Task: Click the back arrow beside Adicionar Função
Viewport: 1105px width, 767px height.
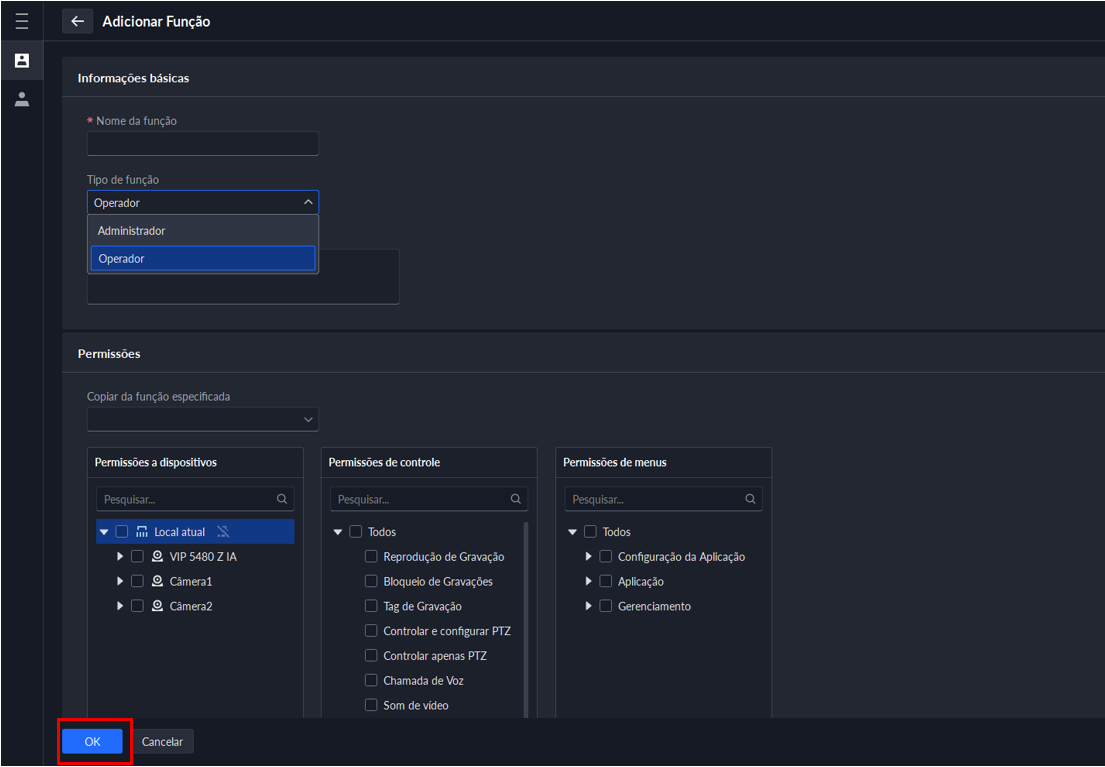Action: pyautogui.click(x=77, y=21)
